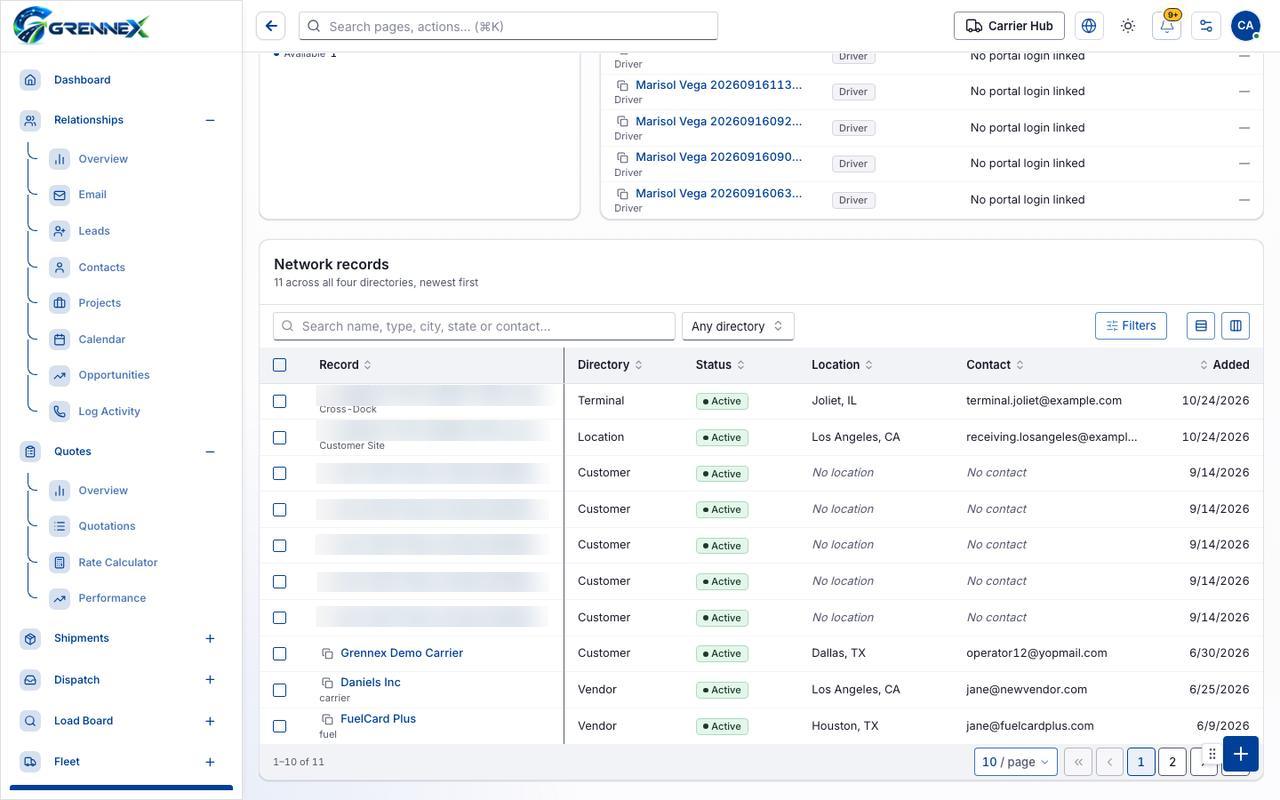Click the Filters button
1280x800 pixels.
click(x=1131, y=326)
